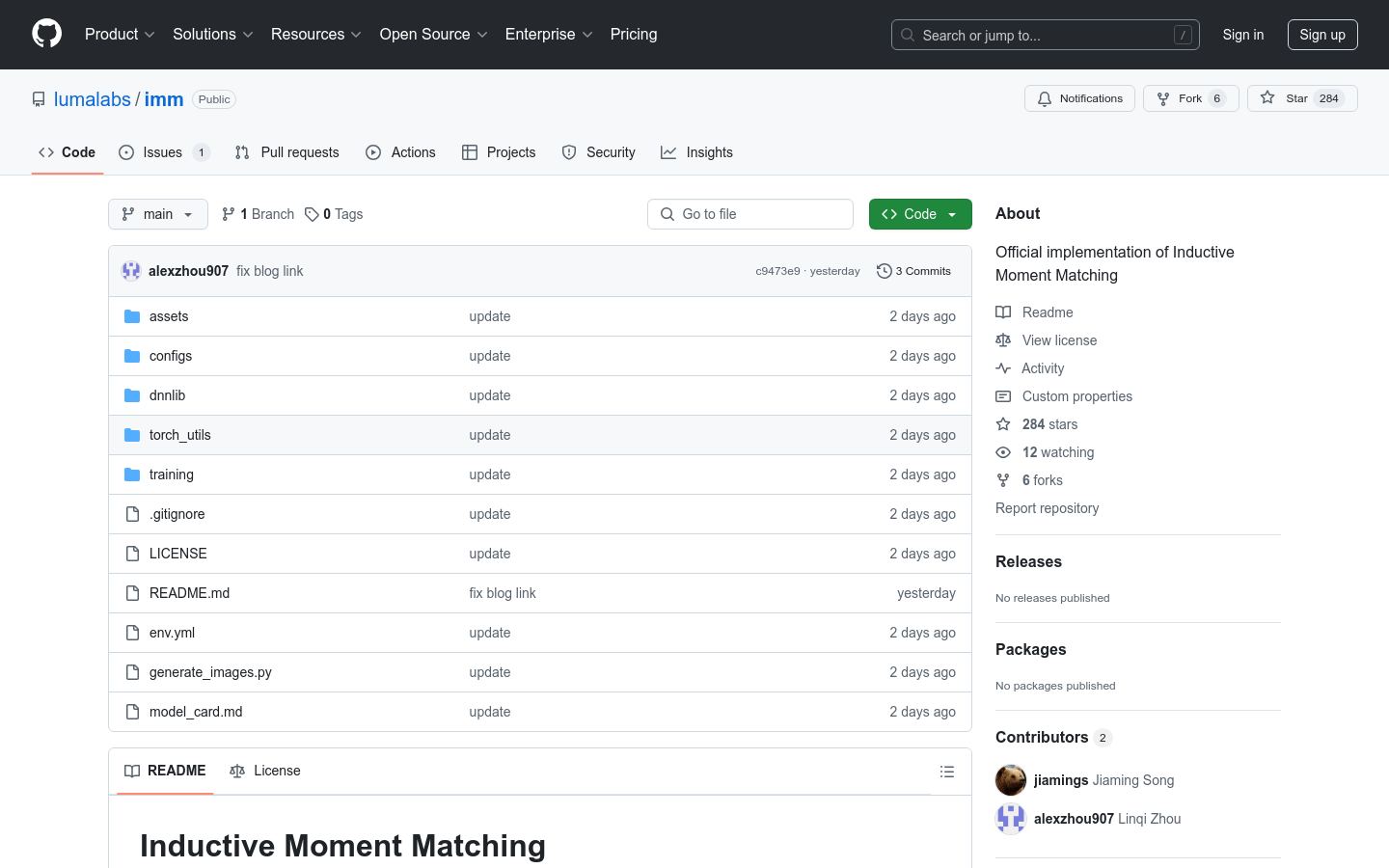Switch to the License tab
This screenshot has height=868, width=1389.
point(266,771)
